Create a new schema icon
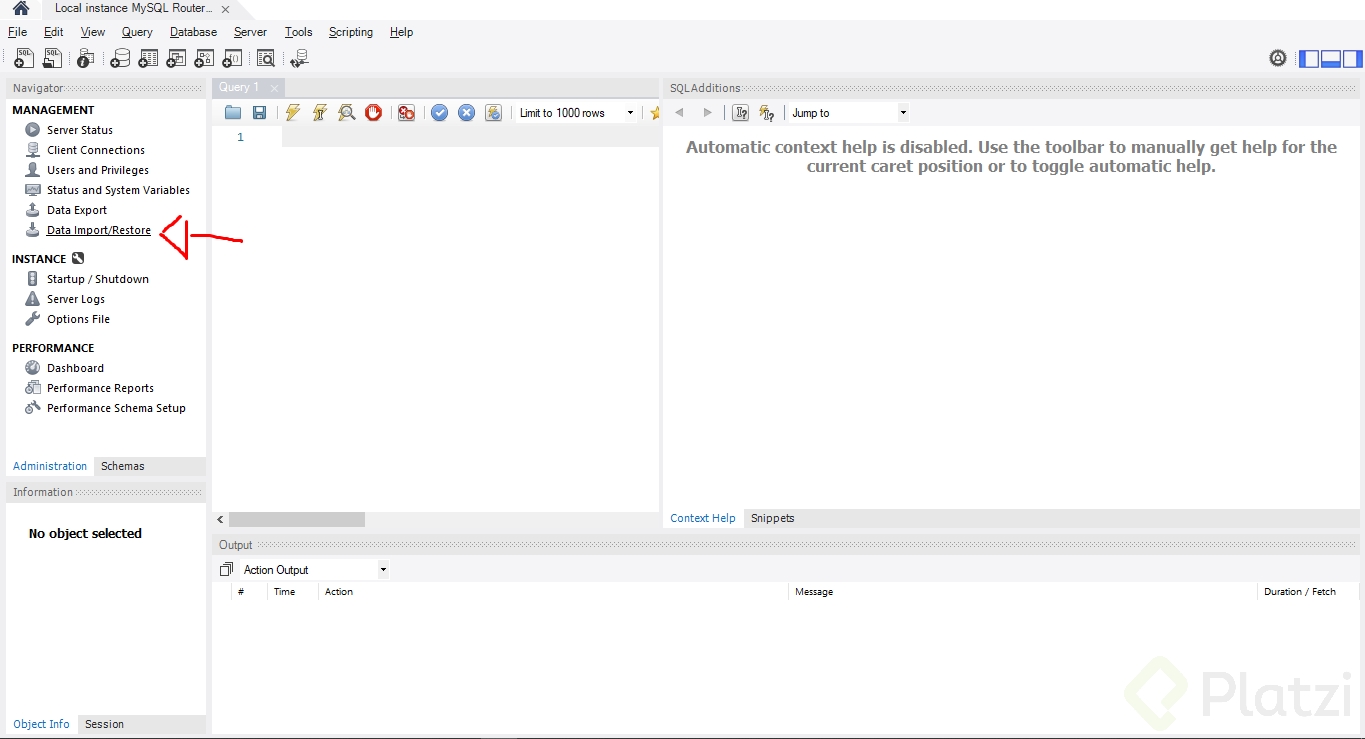The height and width of the screenshot is (739, 1365). [120, 58]
